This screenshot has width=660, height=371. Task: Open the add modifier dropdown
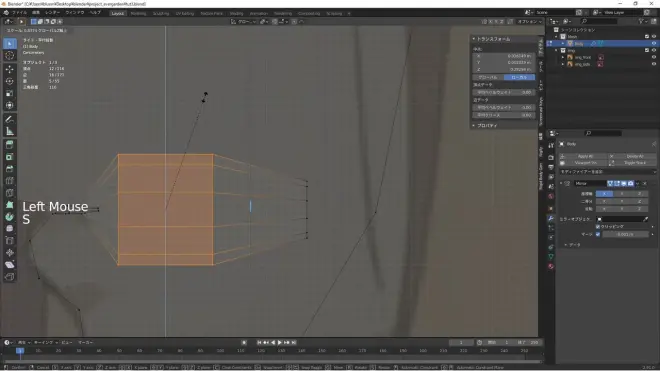pyautogui.click(x=607, y=172)
